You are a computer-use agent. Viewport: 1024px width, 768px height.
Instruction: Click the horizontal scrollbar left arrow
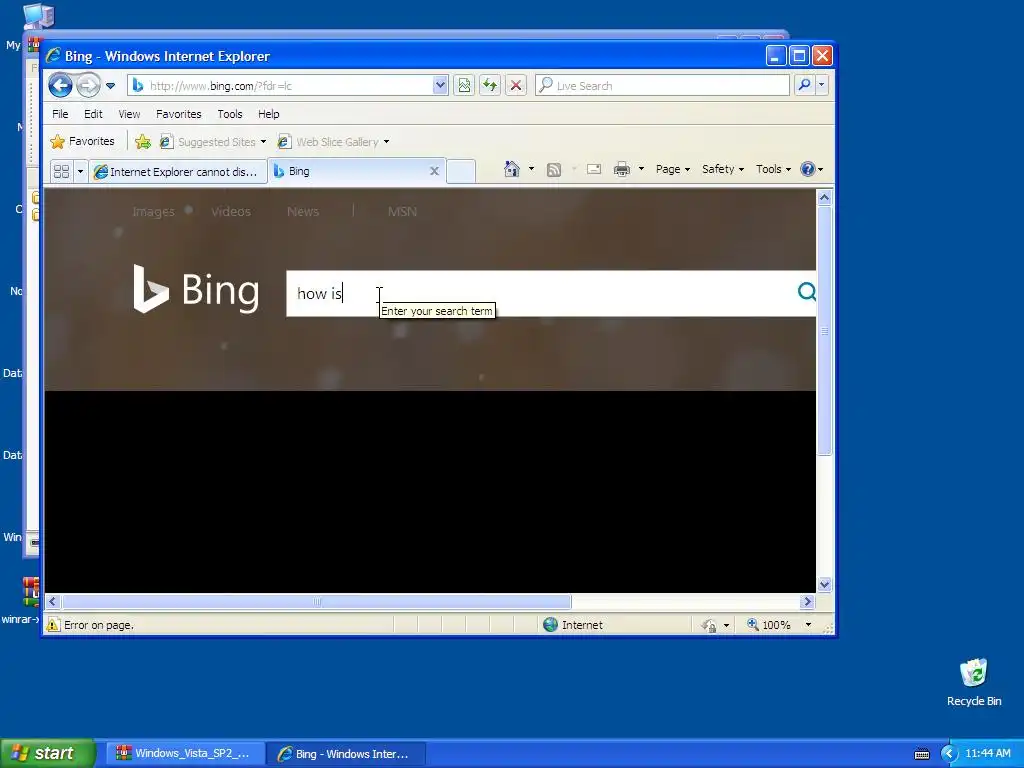click(x=53, y=601)
